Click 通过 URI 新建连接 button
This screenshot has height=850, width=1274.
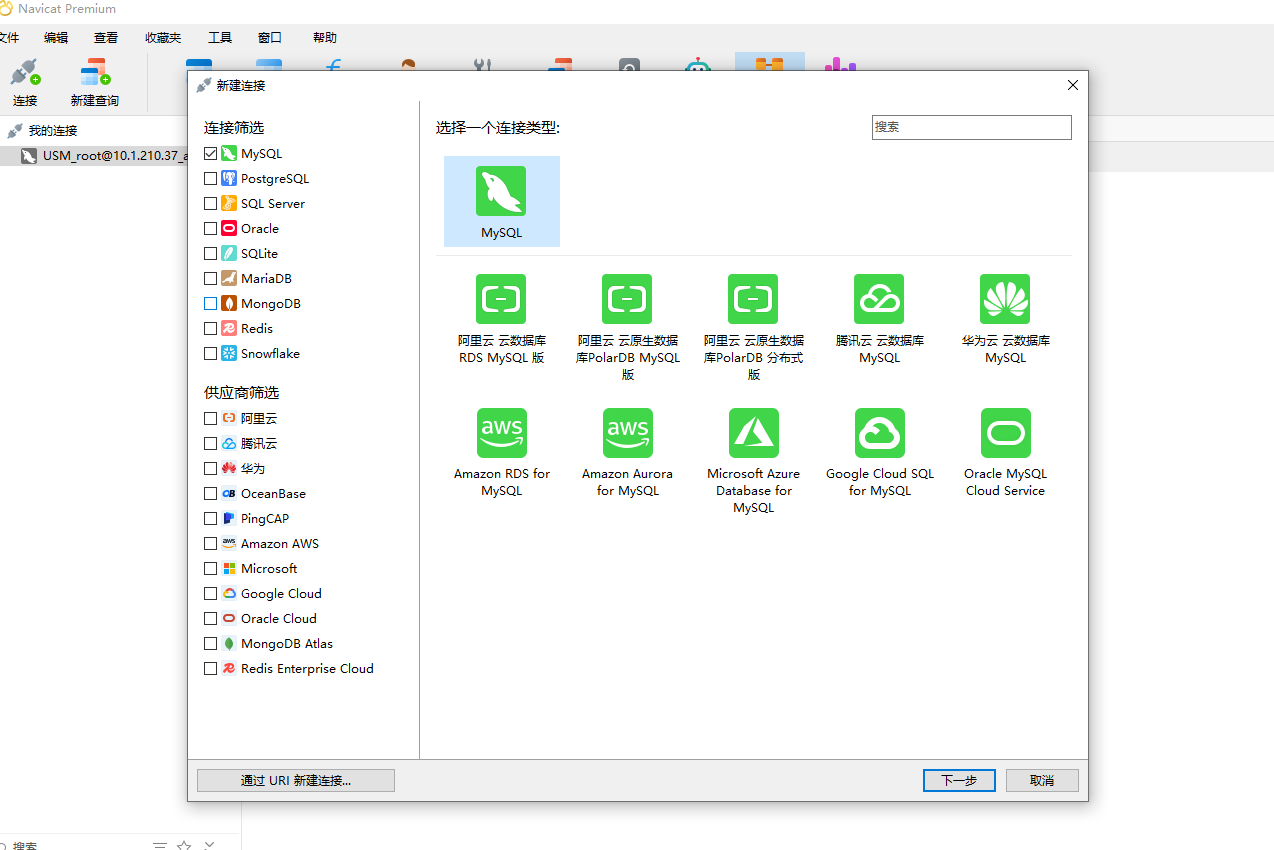pos(296,780)
